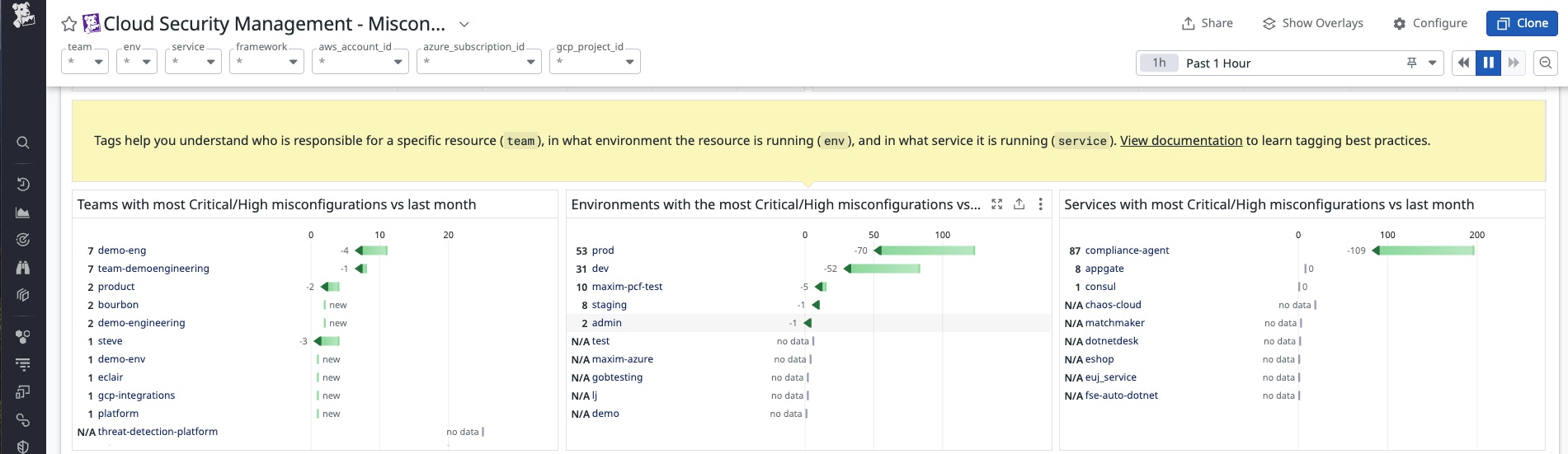Viewport: 1568px width, 454px height.
Task: Open the View documentation link
Action: pos(1180,141)
